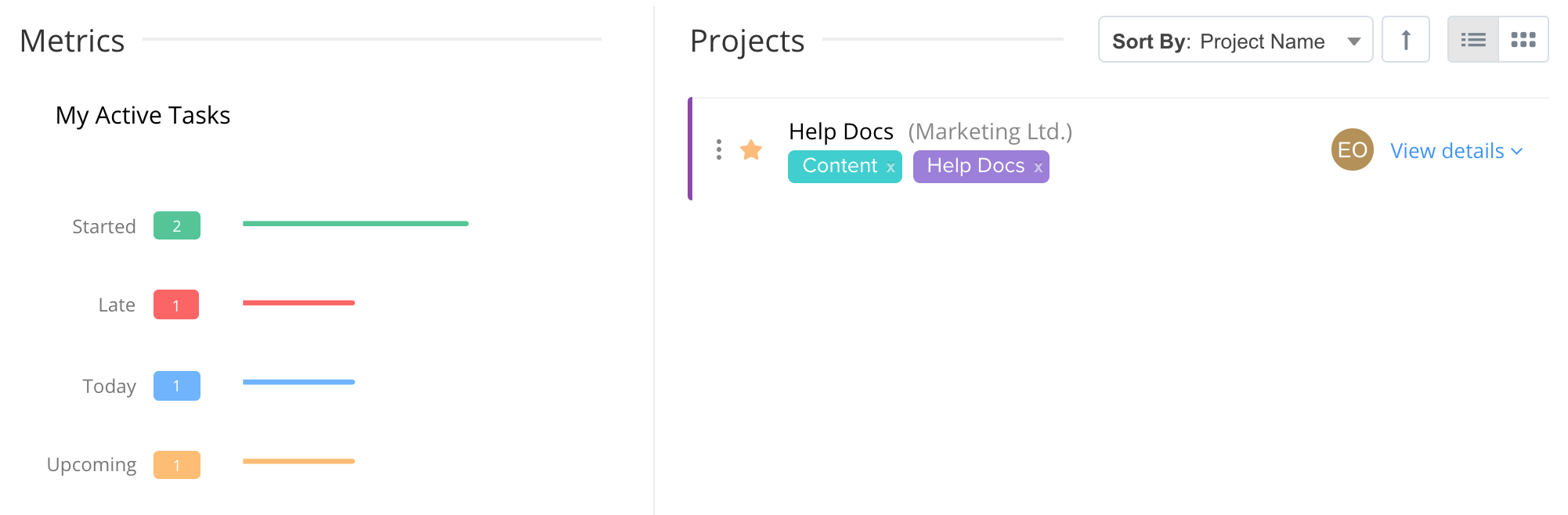The image size is (1568, 515).
Task: Click the Started count badge 2
Action: click(x=177, y=225)
